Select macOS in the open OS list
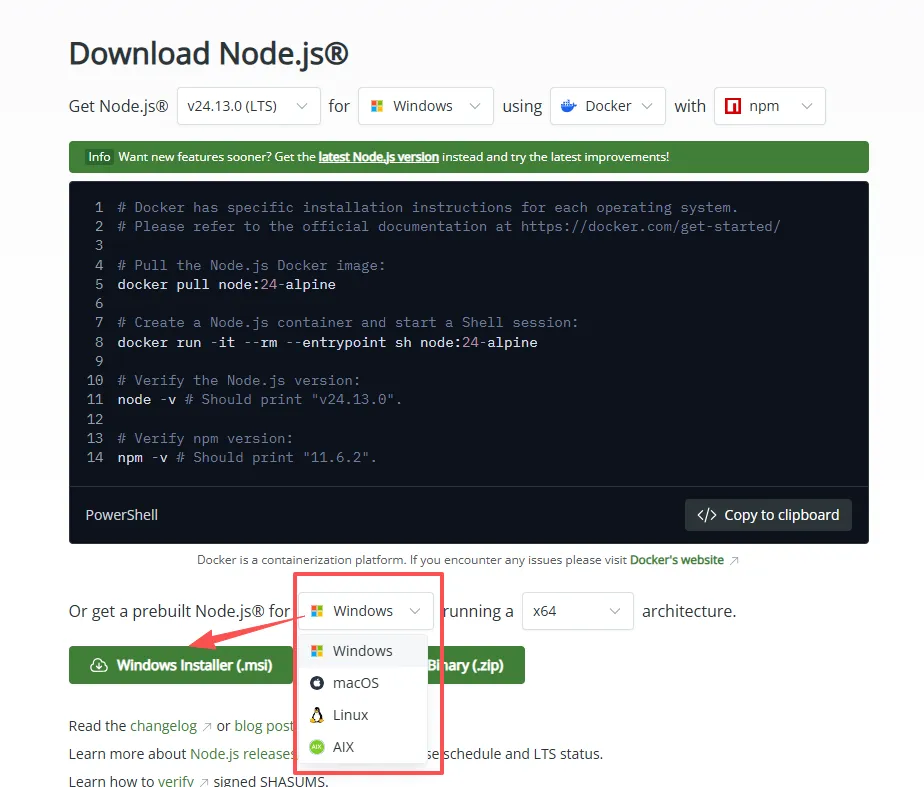Image resolution: width=924 pixels, height=787 pixels. click(363, 683)
